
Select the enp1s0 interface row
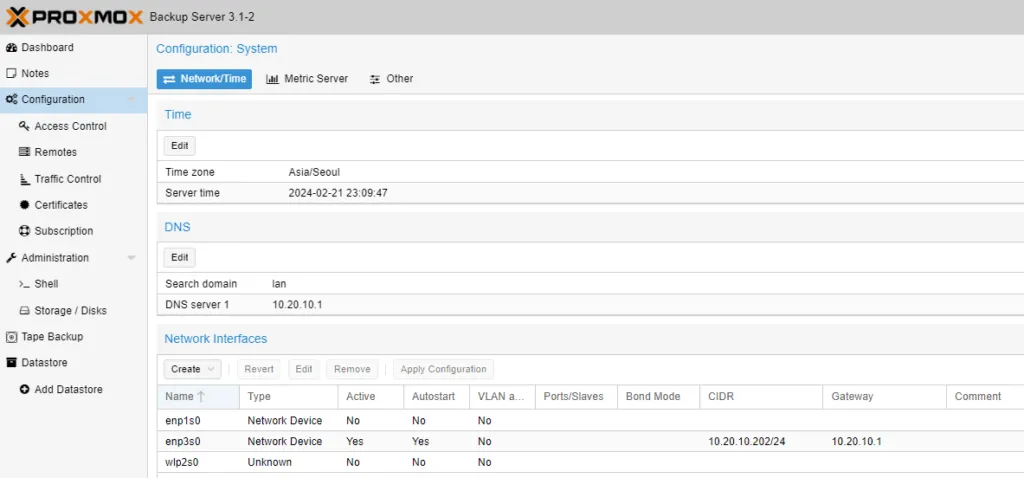[x=590, y=421]
